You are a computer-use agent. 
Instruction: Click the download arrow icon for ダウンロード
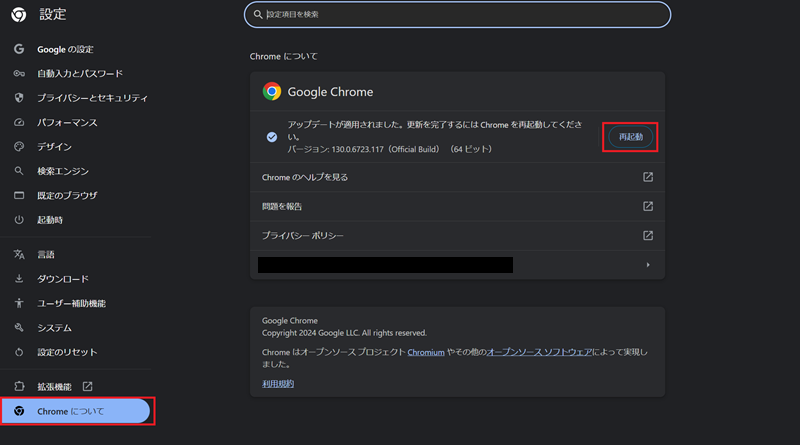click(19, 279)
